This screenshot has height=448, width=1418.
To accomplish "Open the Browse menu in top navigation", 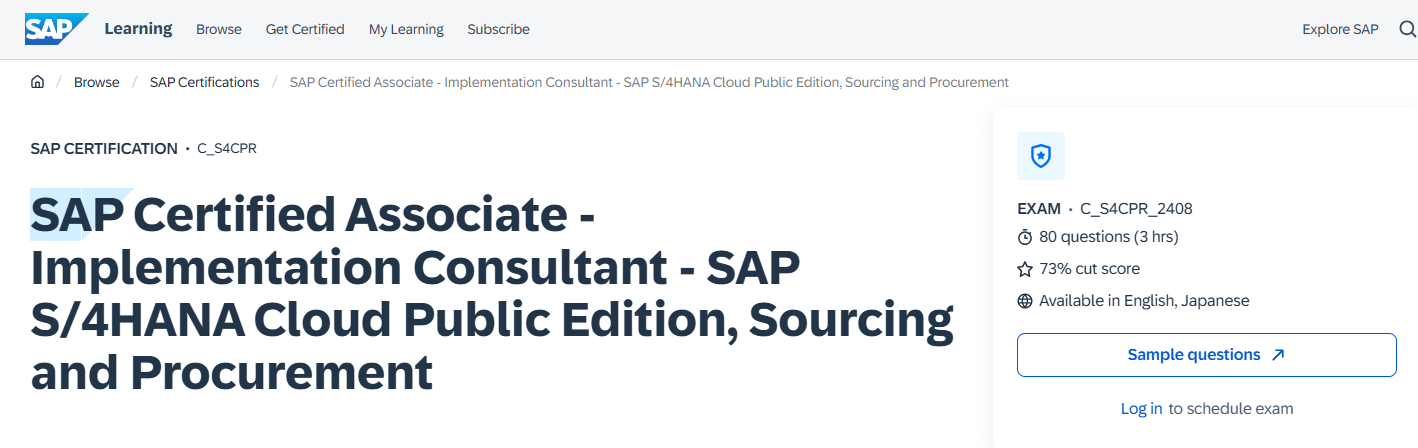I will click(219, 29).
